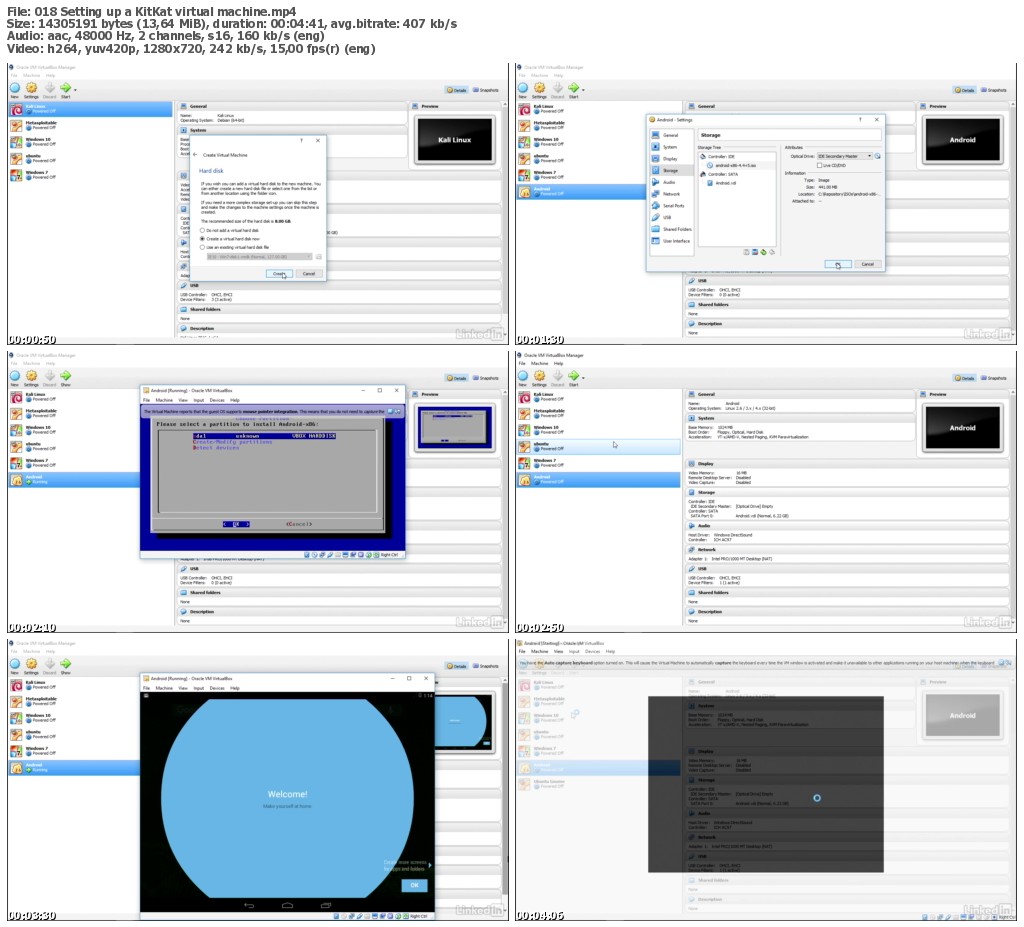Screen dimensions: 1024x927
Task: Click the optical disk chooser icon beside Optical Drive
Action: point(878,156)
